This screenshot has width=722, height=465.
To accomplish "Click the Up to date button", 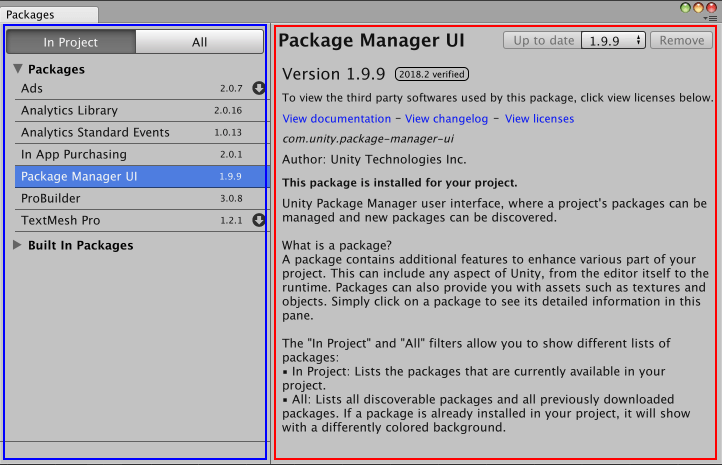I will [542, 41].
